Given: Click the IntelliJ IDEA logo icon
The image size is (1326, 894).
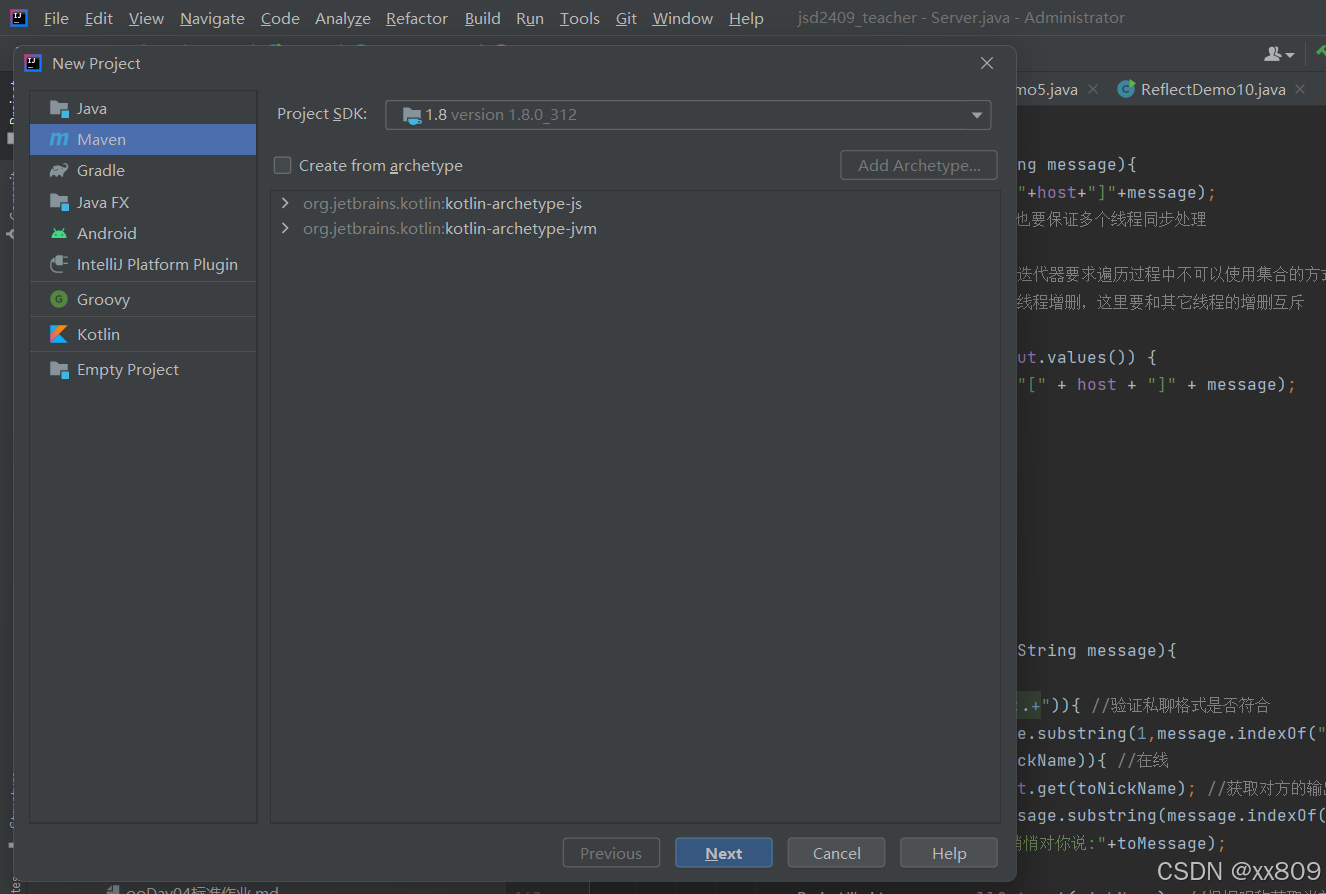Looking at the screenshot, I should click(x=19, y=17).
